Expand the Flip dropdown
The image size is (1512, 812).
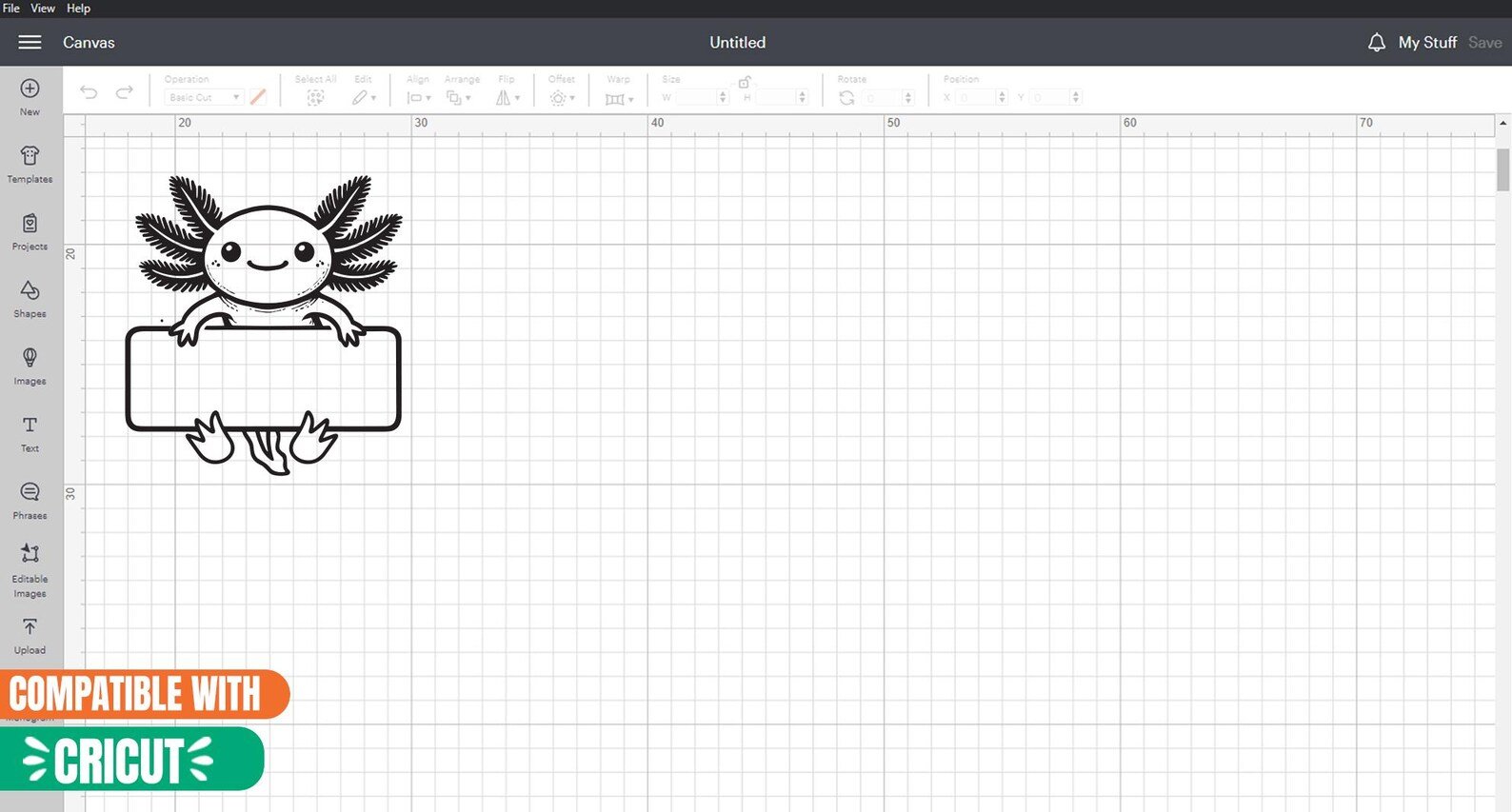click(507, 97)
